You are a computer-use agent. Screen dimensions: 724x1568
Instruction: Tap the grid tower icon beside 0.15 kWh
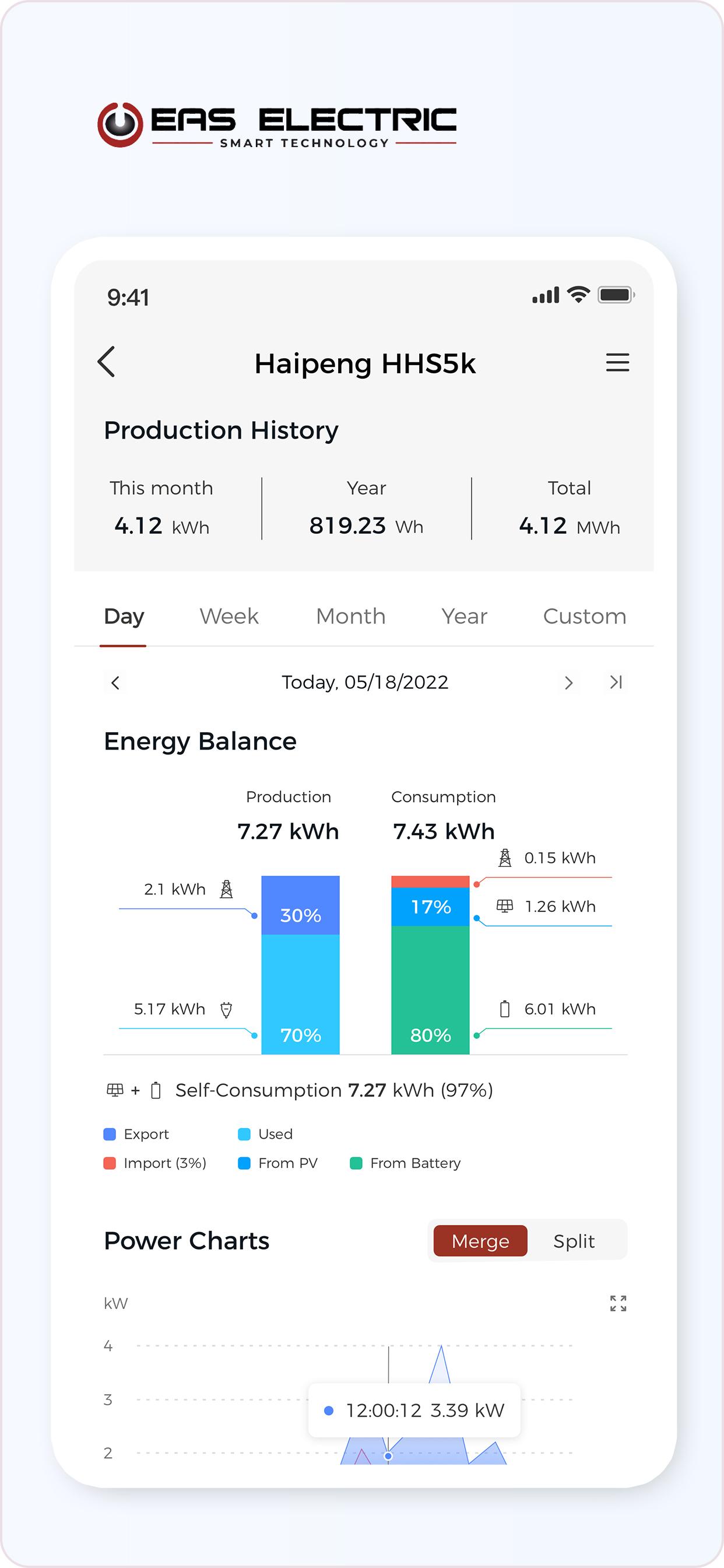tap(505, 858)
